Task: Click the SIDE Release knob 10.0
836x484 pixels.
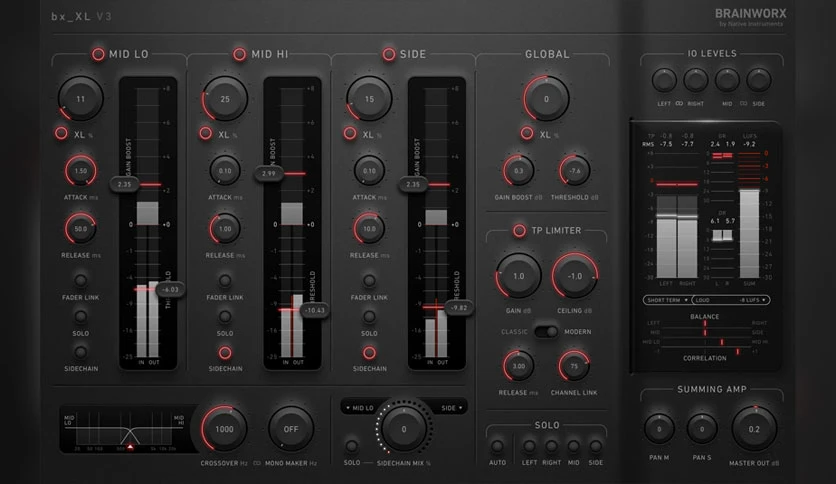Action: 369,229
